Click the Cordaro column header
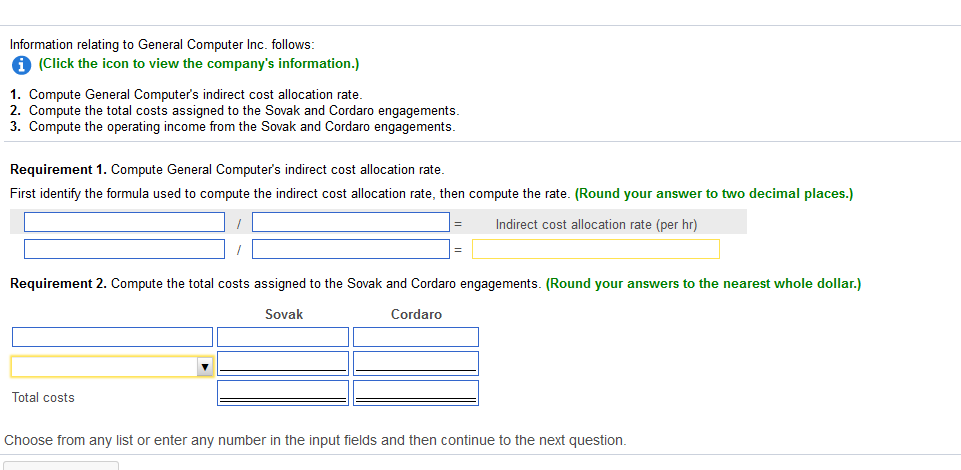961x470 pixels. click(416, 314)
